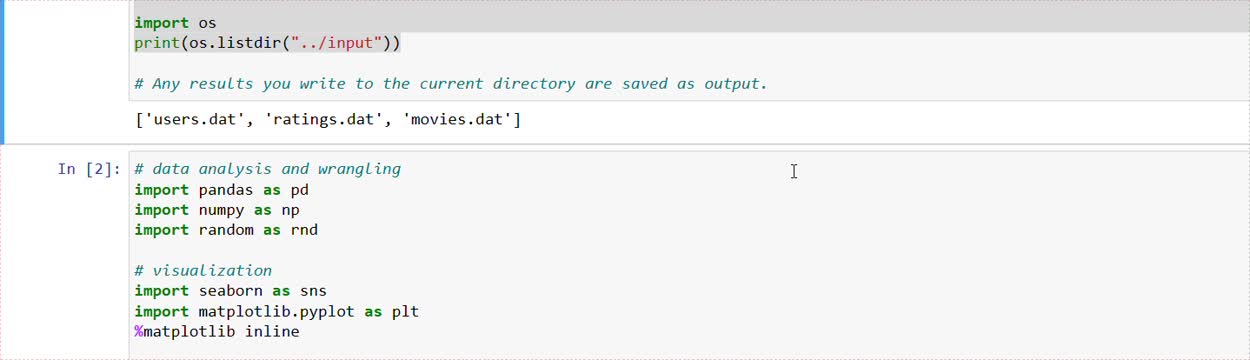The image size is (1250, 360).
Task: Click the blue selected-cell indicator bar
Action: tap(3, 72)
